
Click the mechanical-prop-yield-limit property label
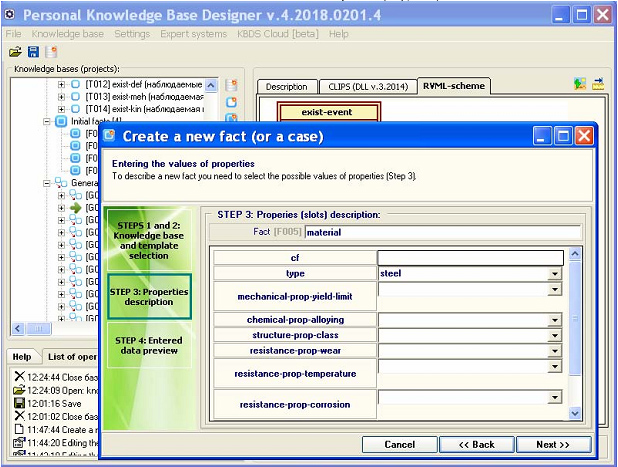295,296
